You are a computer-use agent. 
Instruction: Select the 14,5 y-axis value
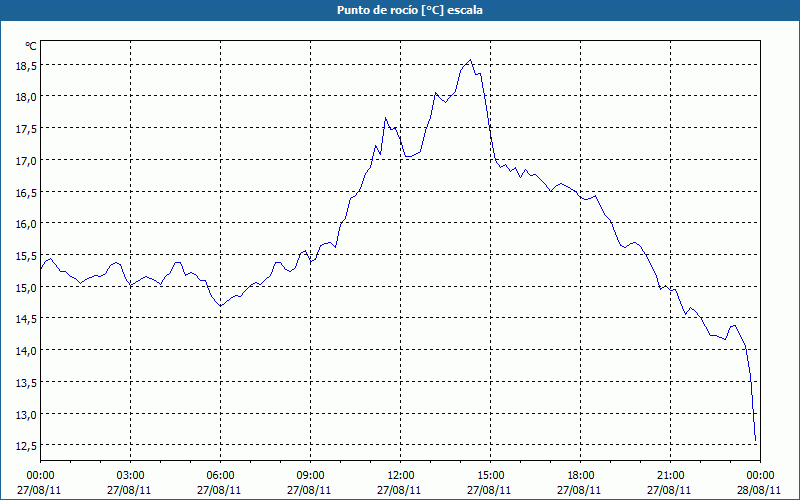click(x=27, y=319)
